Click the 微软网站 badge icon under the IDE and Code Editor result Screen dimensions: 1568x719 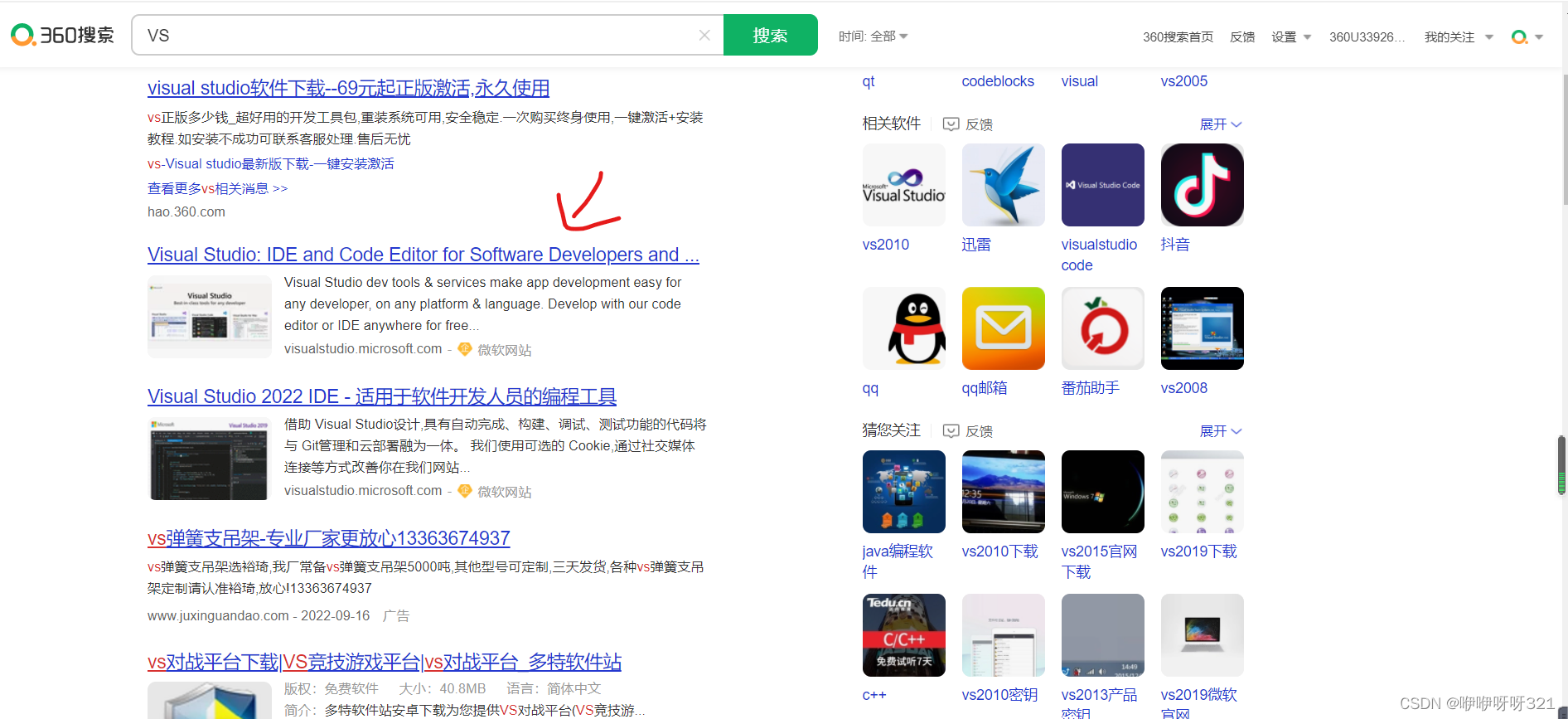tap(465, 349)
